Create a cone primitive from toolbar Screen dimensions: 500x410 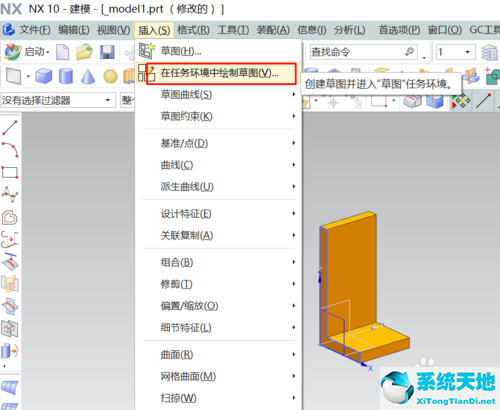[88, 76]
